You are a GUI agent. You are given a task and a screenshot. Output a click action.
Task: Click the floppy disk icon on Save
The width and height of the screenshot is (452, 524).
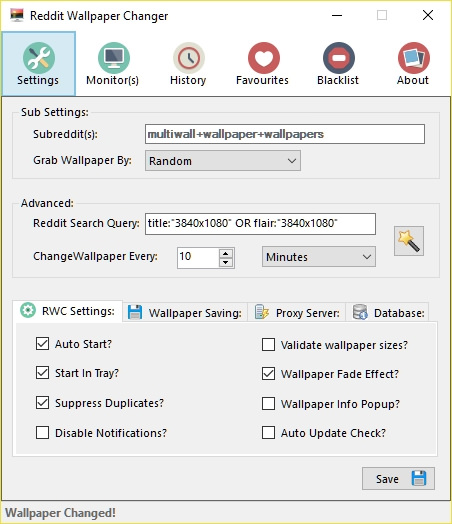coord(419,478)
